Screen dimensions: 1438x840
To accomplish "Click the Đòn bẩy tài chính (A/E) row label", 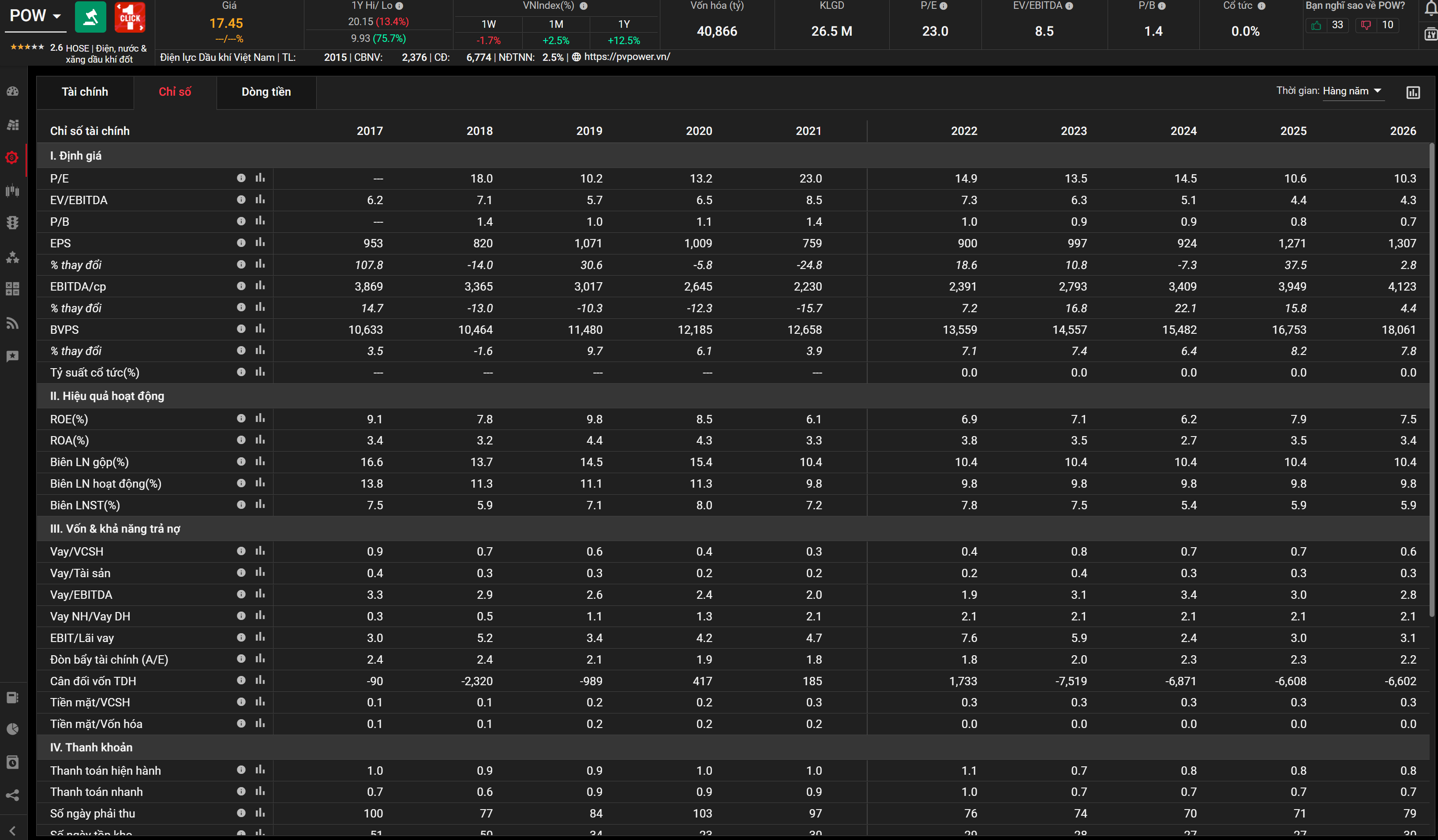I will tap(109, 659).
